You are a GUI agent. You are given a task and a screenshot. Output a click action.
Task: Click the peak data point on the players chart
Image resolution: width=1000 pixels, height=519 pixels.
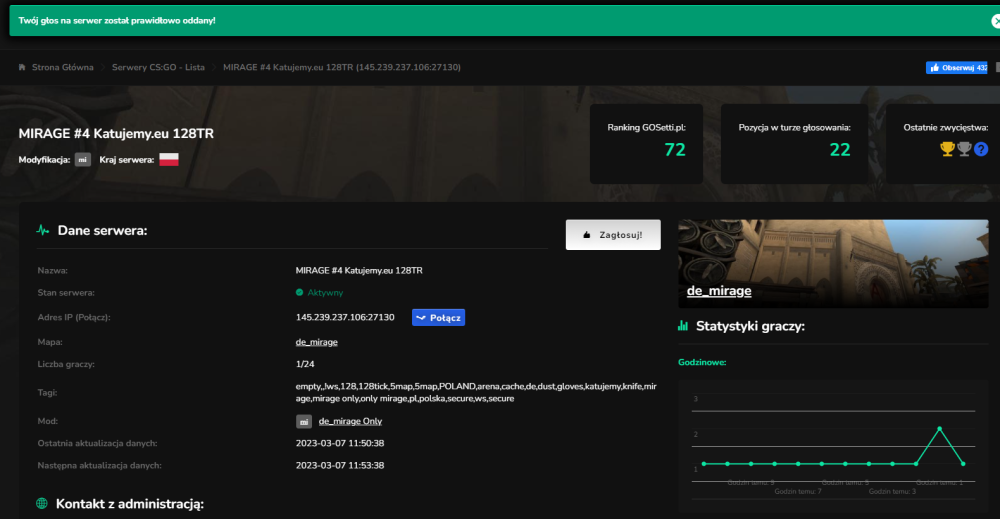click(939, 428)
